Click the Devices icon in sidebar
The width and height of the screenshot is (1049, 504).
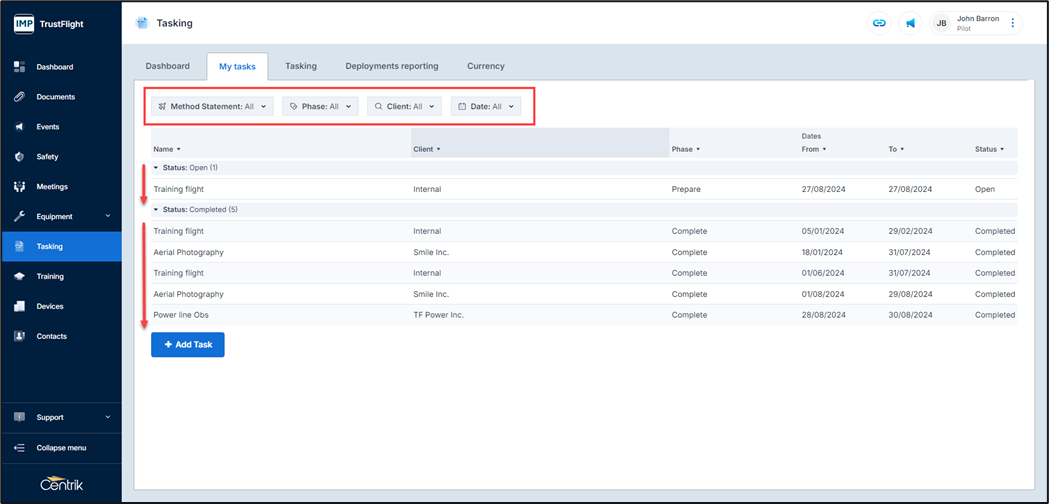pyautogui.click(x=19, y=306)
